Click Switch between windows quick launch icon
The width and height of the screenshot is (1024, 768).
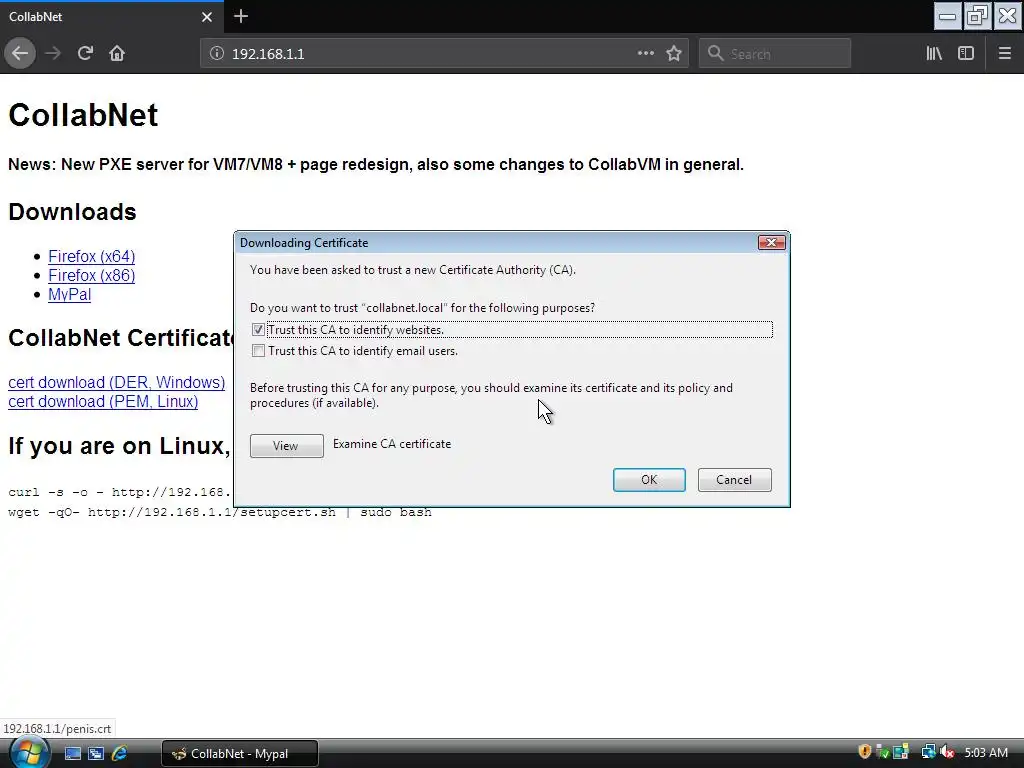(x=96, y=754)
